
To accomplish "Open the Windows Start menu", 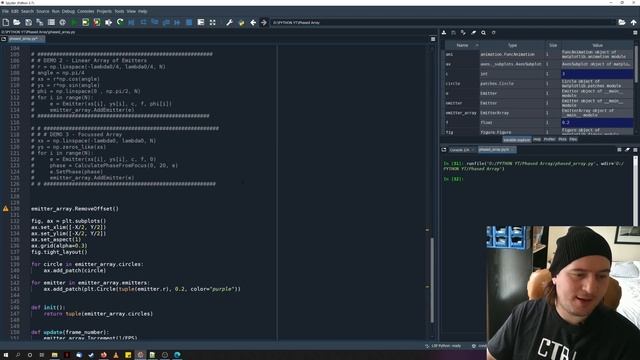I will pyautogui.click(x=6, y=355).
